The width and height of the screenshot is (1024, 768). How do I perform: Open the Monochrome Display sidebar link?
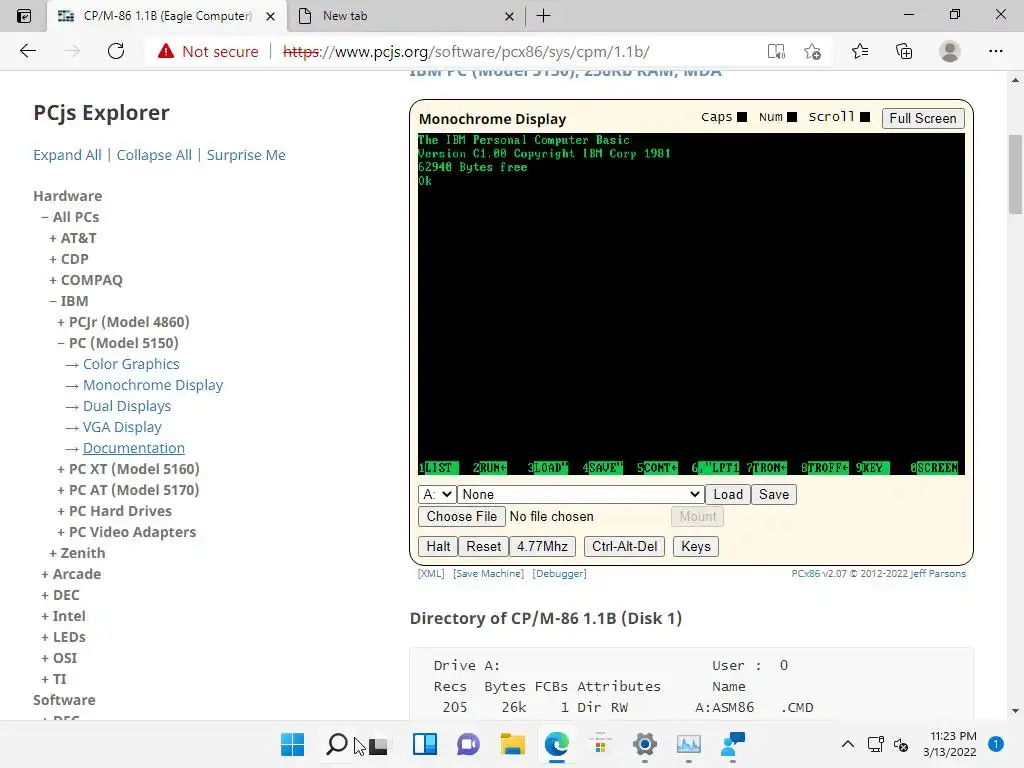[x=153, y=385]
